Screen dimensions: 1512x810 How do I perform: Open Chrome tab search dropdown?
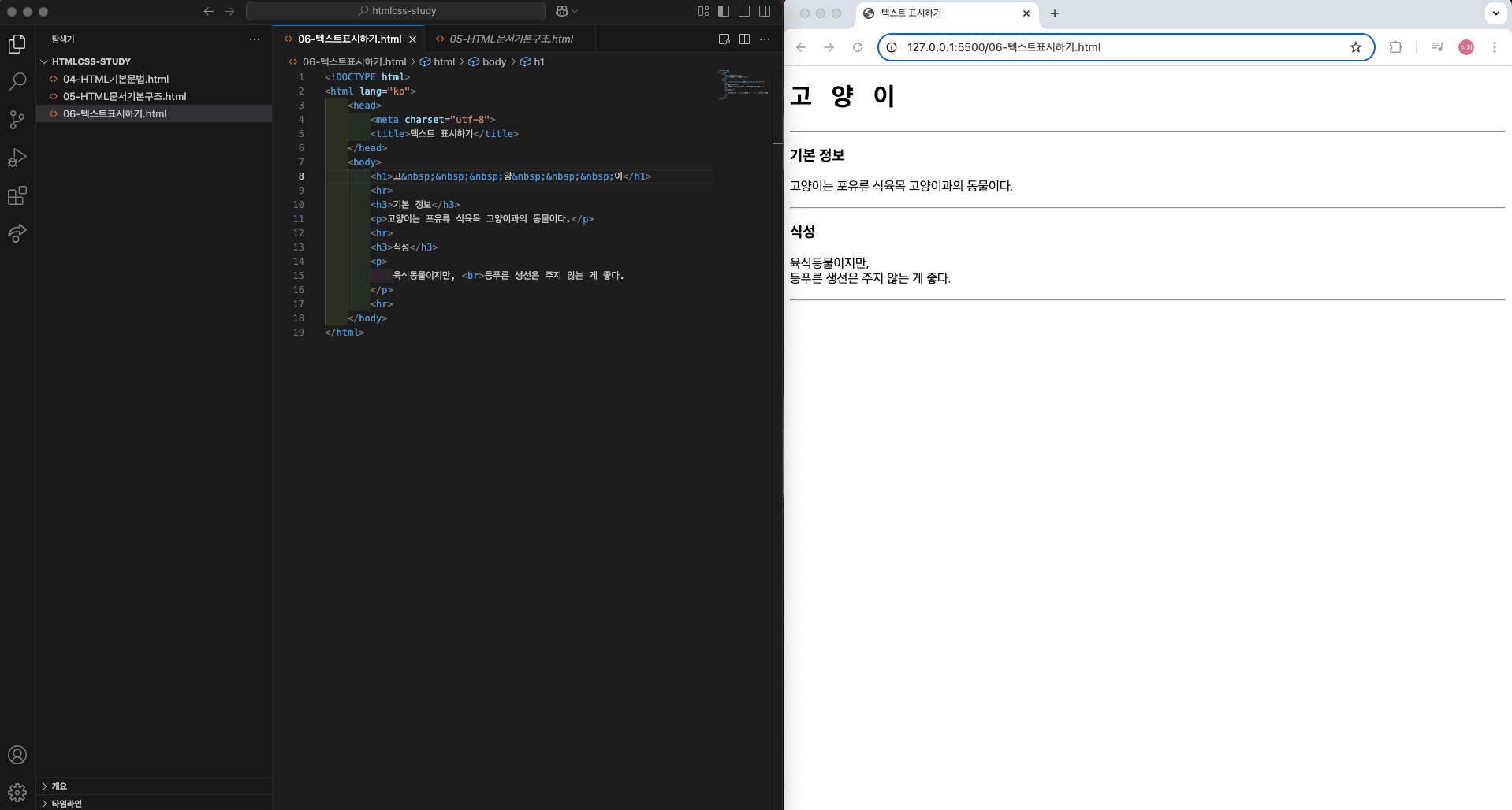pos(1495,13)
